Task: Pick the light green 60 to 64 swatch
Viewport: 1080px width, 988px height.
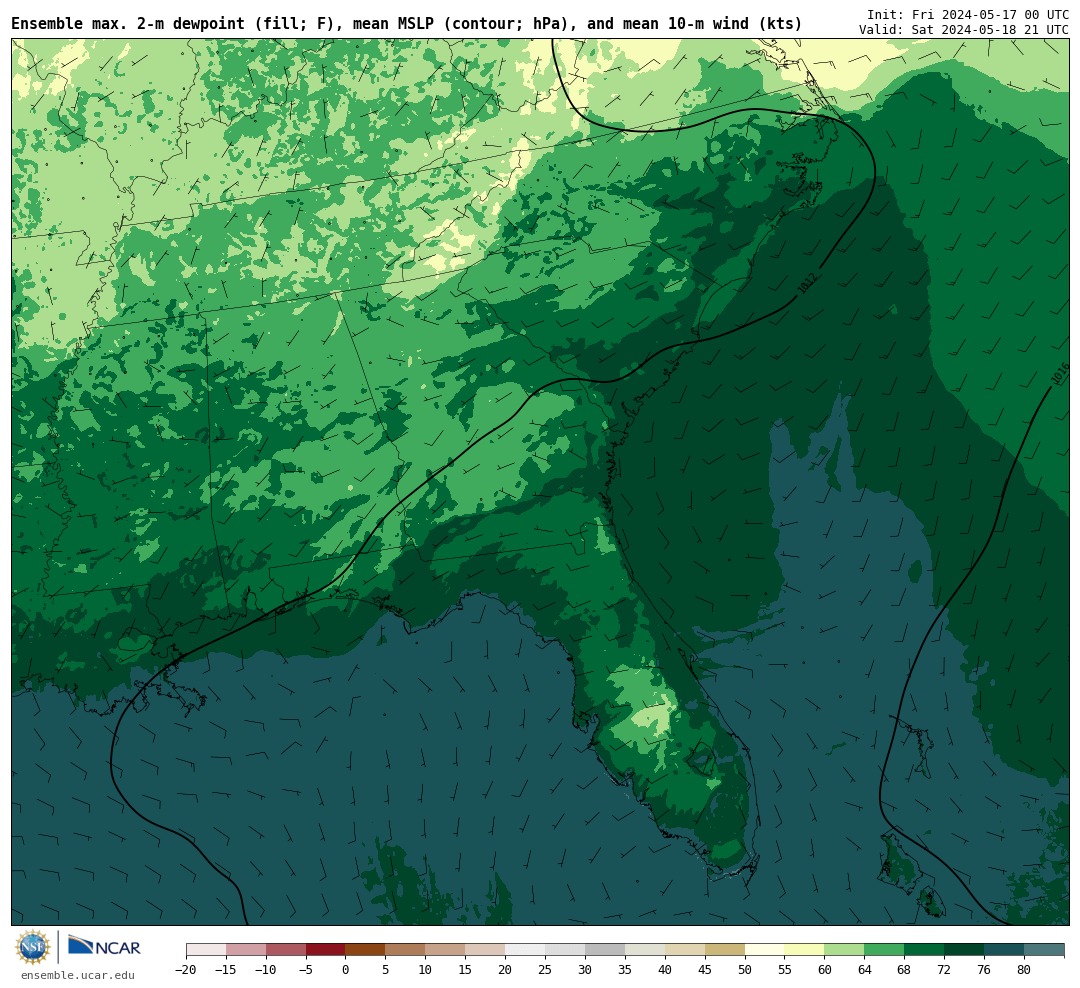Action: (x=845, y=950)
